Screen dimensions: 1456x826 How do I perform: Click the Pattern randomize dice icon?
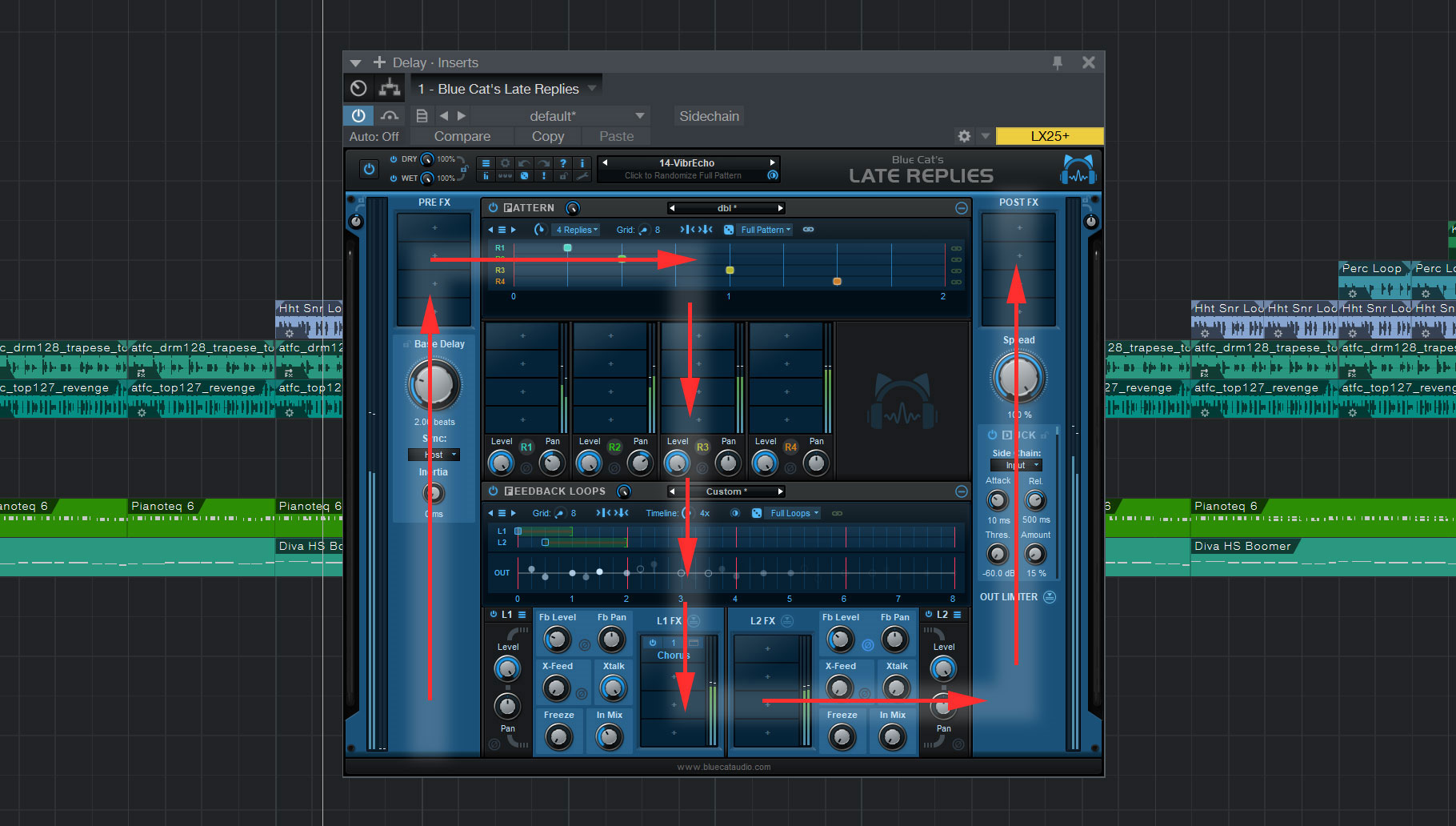pos(729,230)
